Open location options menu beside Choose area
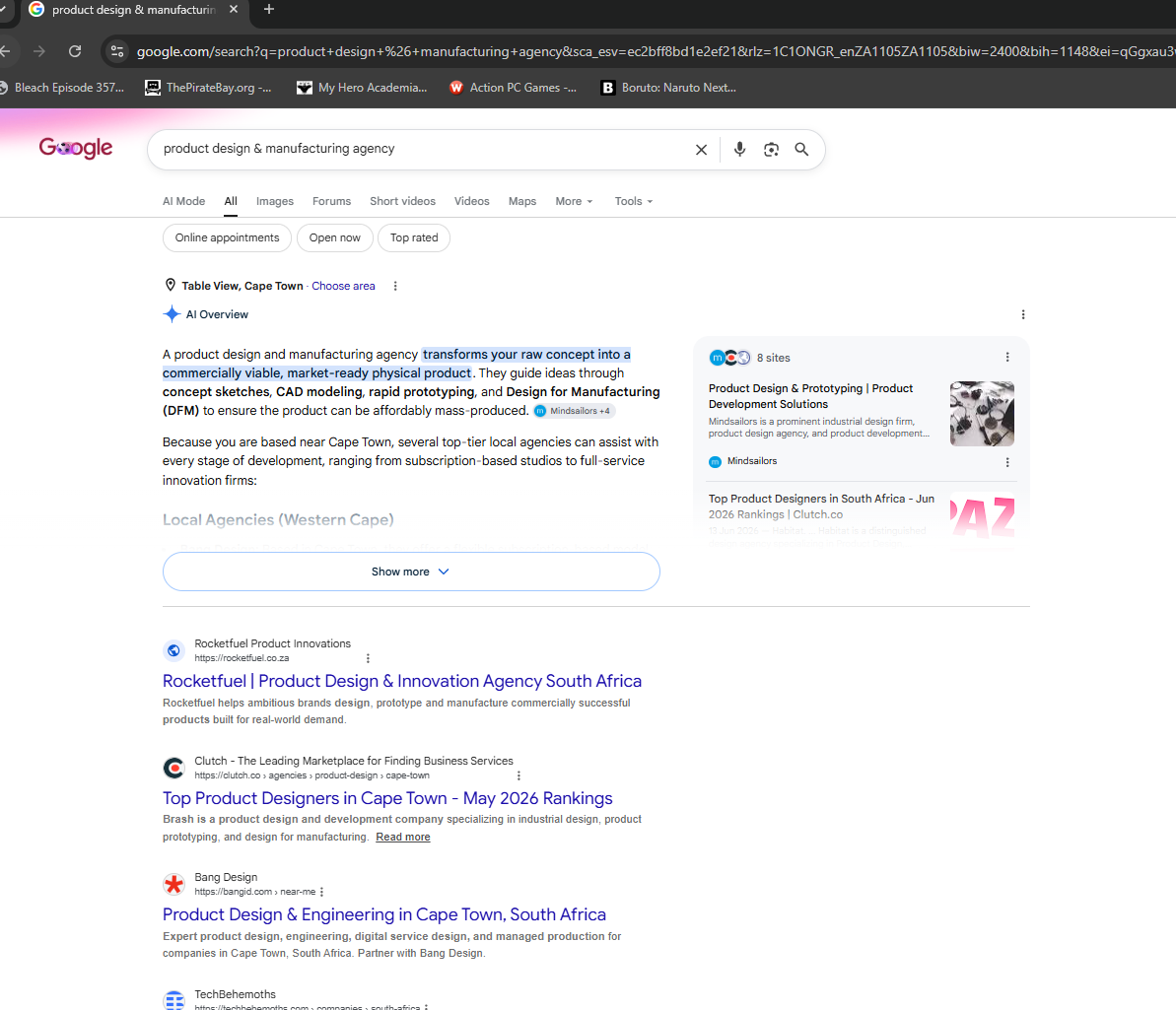 (395, 286)
